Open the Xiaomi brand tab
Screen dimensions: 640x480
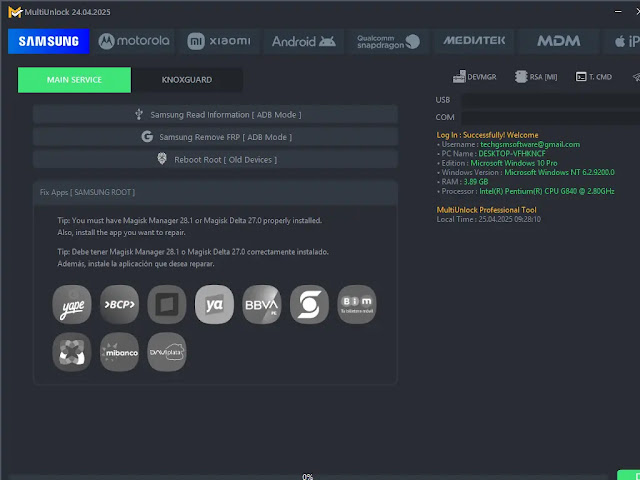(x=219, y=41)
